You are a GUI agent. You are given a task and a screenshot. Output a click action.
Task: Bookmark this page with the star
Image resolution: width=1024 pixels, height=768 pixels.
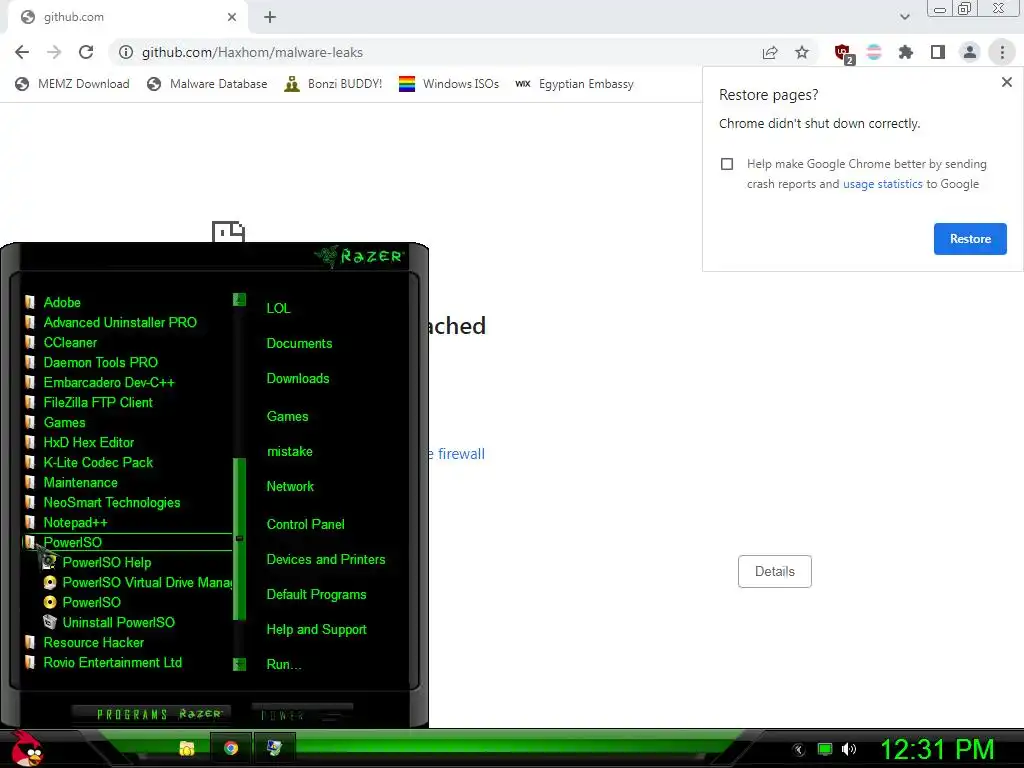[x=802, y=52]
